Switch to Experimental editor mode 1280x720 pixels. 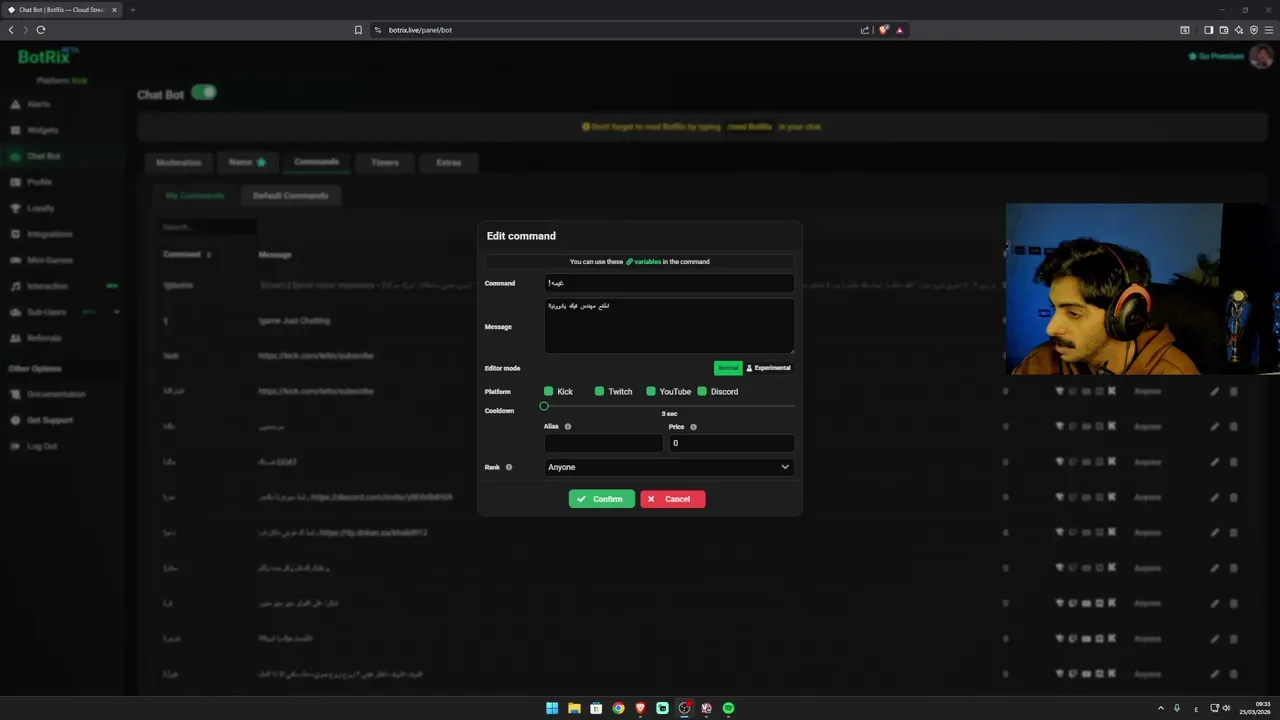tap(768, 368)
